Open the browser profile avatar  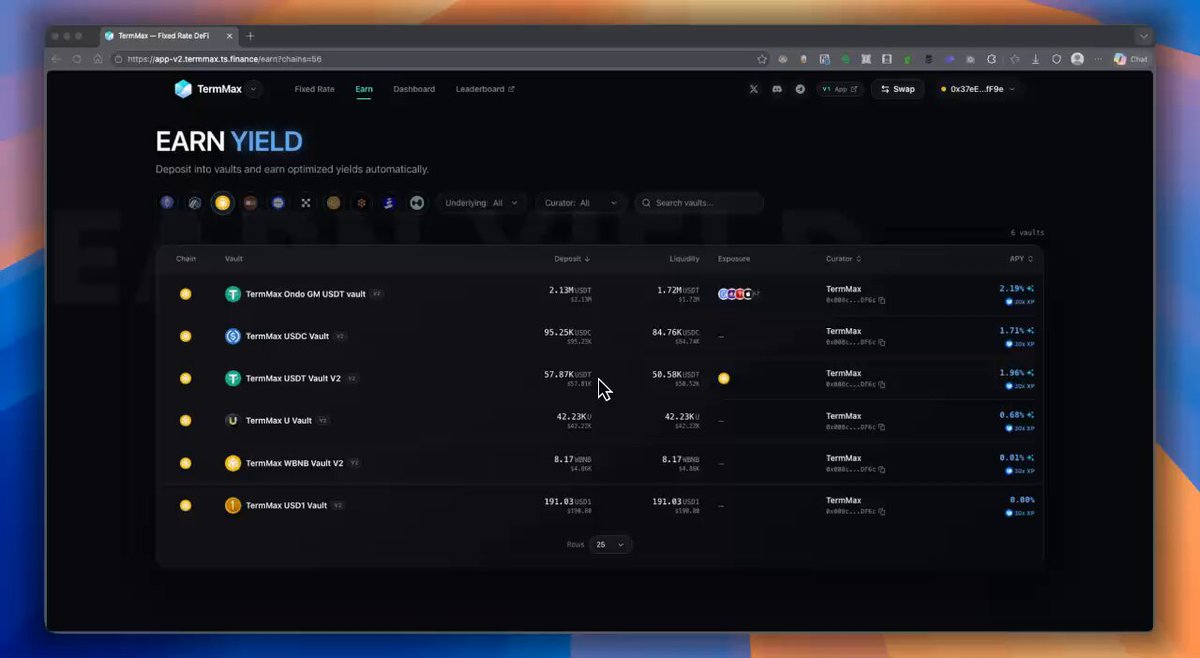tap(1077, 59)
